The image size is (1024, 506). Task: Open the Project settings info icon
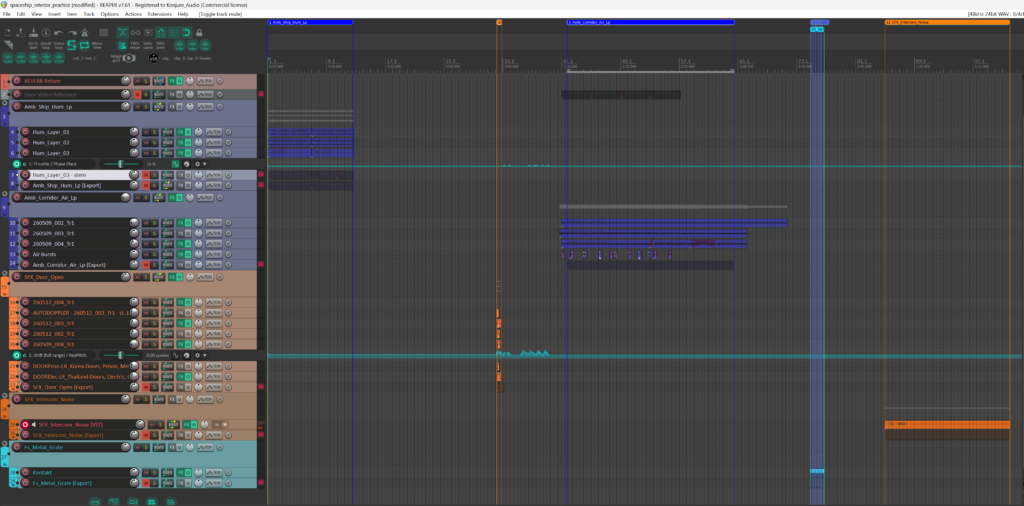click(x=46, y=33)
